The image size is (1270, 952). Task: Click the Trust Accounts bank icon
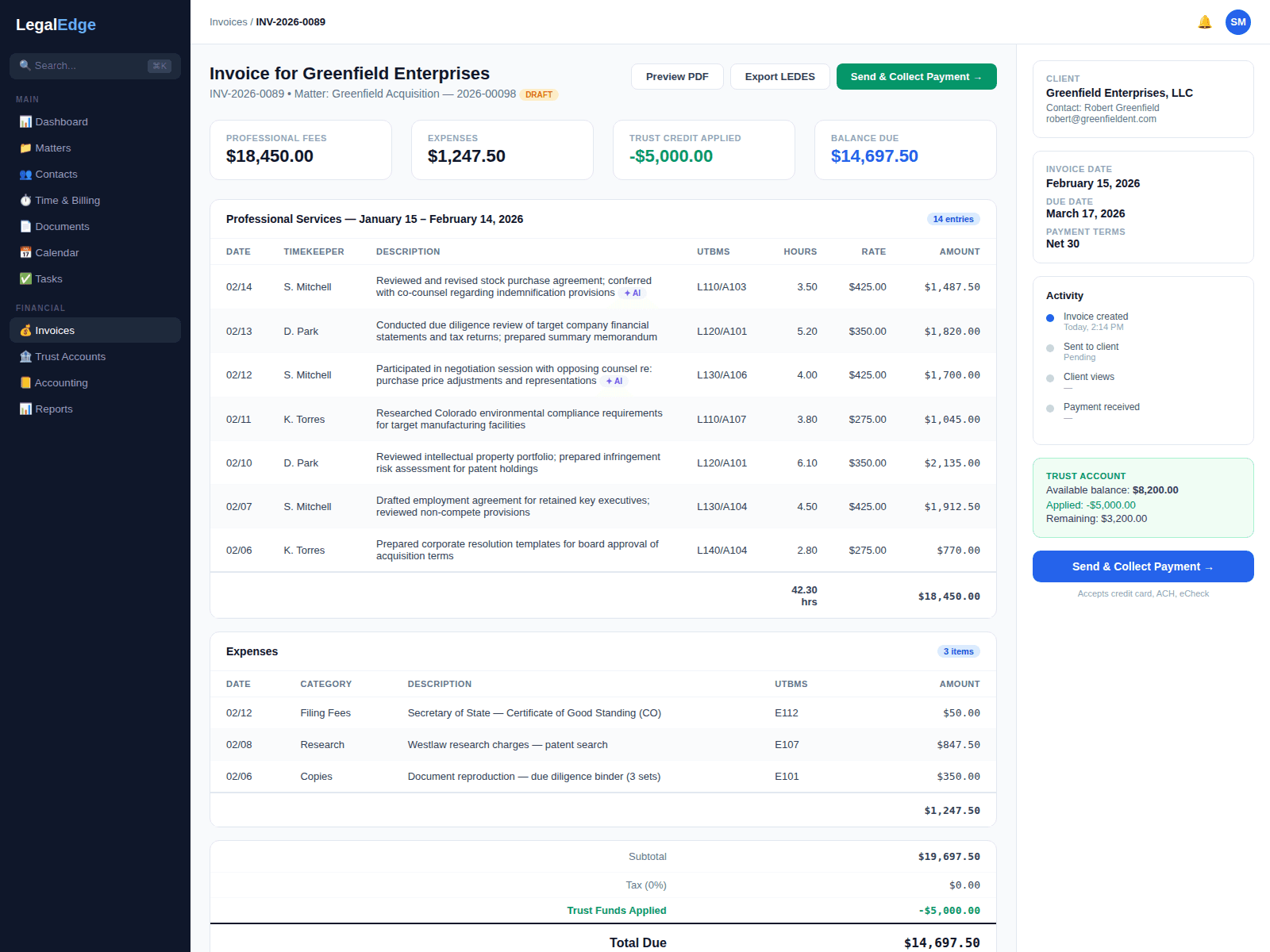(x=25, y=357)
